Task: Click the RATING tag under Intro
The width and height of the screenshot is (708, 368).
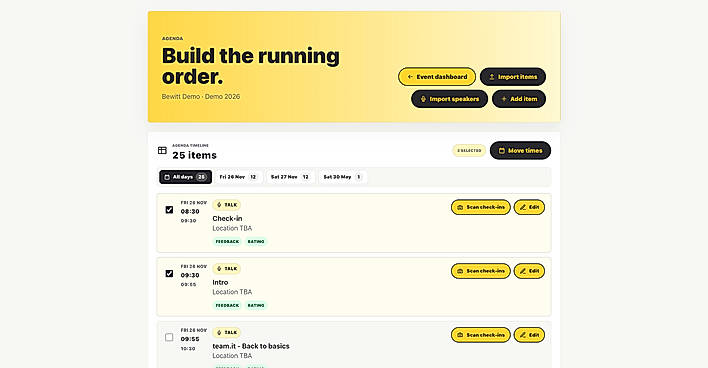Action: tap(256, 306)
